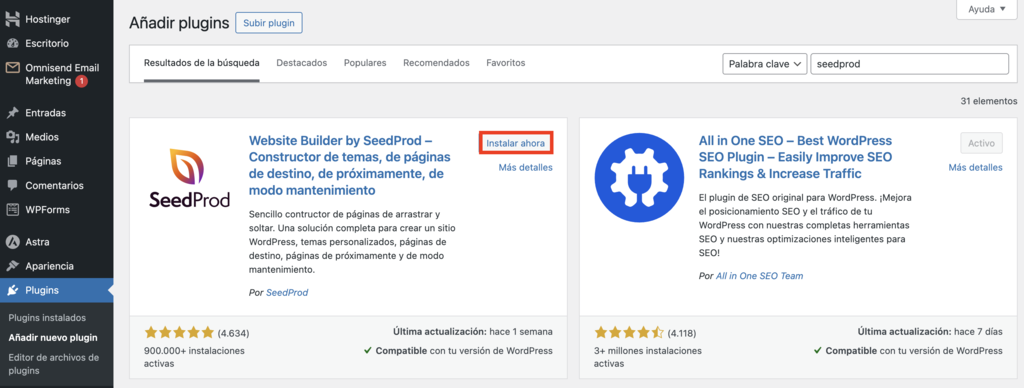This screenshot has width=1024, height=388.
Task: Click the Hostinger logo icon in sidebar
Action: 12,19
